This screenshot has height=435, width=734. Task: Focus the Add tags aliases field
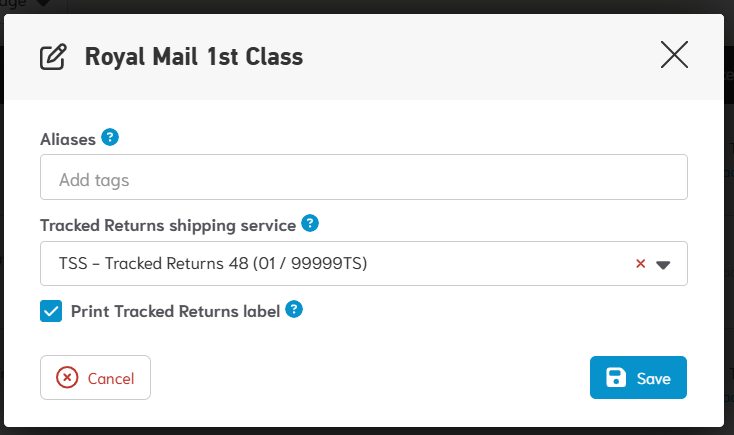pos(364,181)
